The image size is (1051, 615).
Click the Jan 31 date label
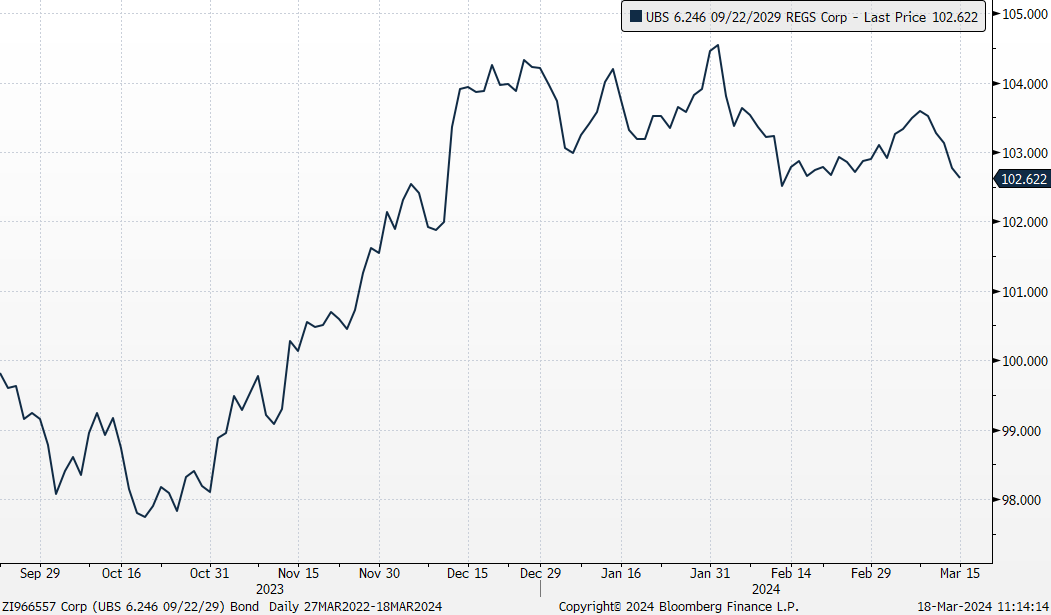pyautogui.click(x=710, y=573)
